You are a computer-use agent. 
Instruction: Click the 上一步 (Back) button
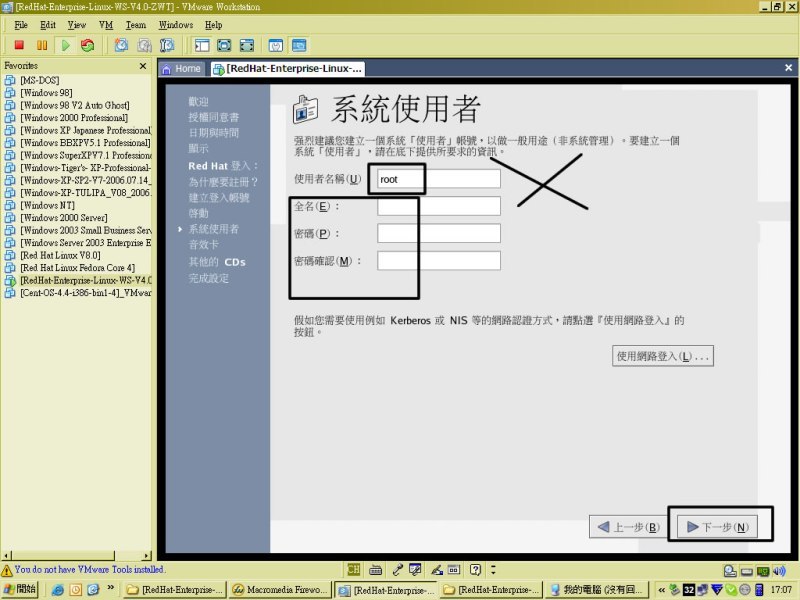click(x=629, y=527)
